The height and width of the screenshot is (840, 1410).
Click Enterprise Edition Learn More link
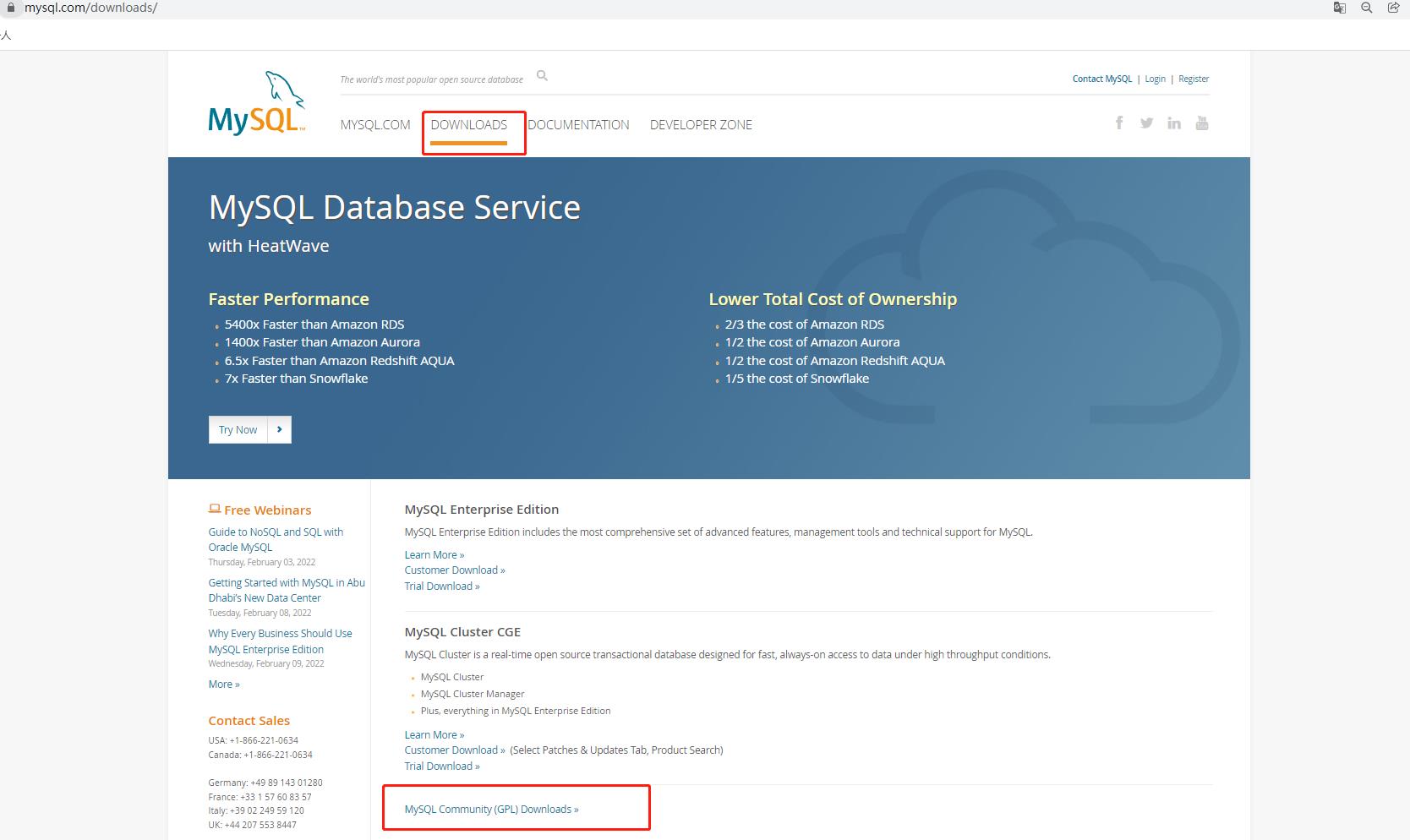click(x=434, y=555)
